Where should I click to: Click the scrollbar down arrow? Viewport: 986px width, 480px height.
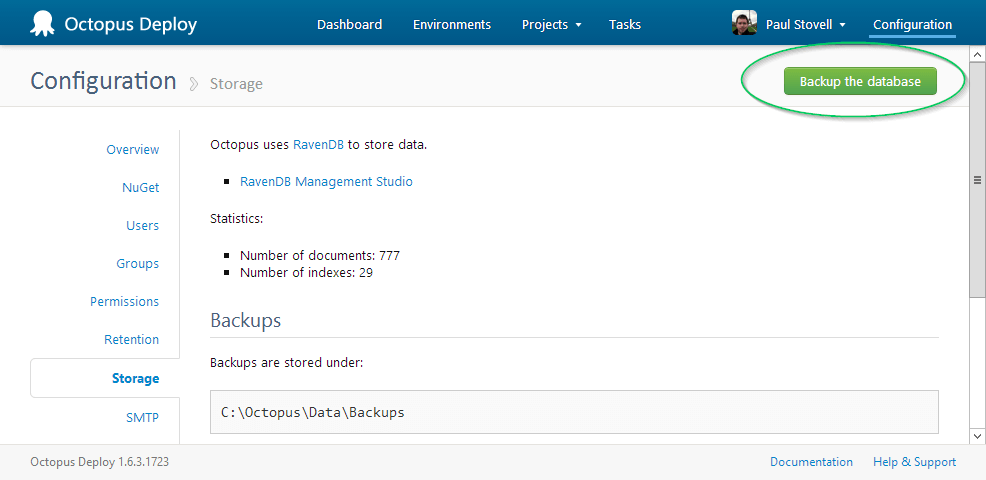pos(977,436)
